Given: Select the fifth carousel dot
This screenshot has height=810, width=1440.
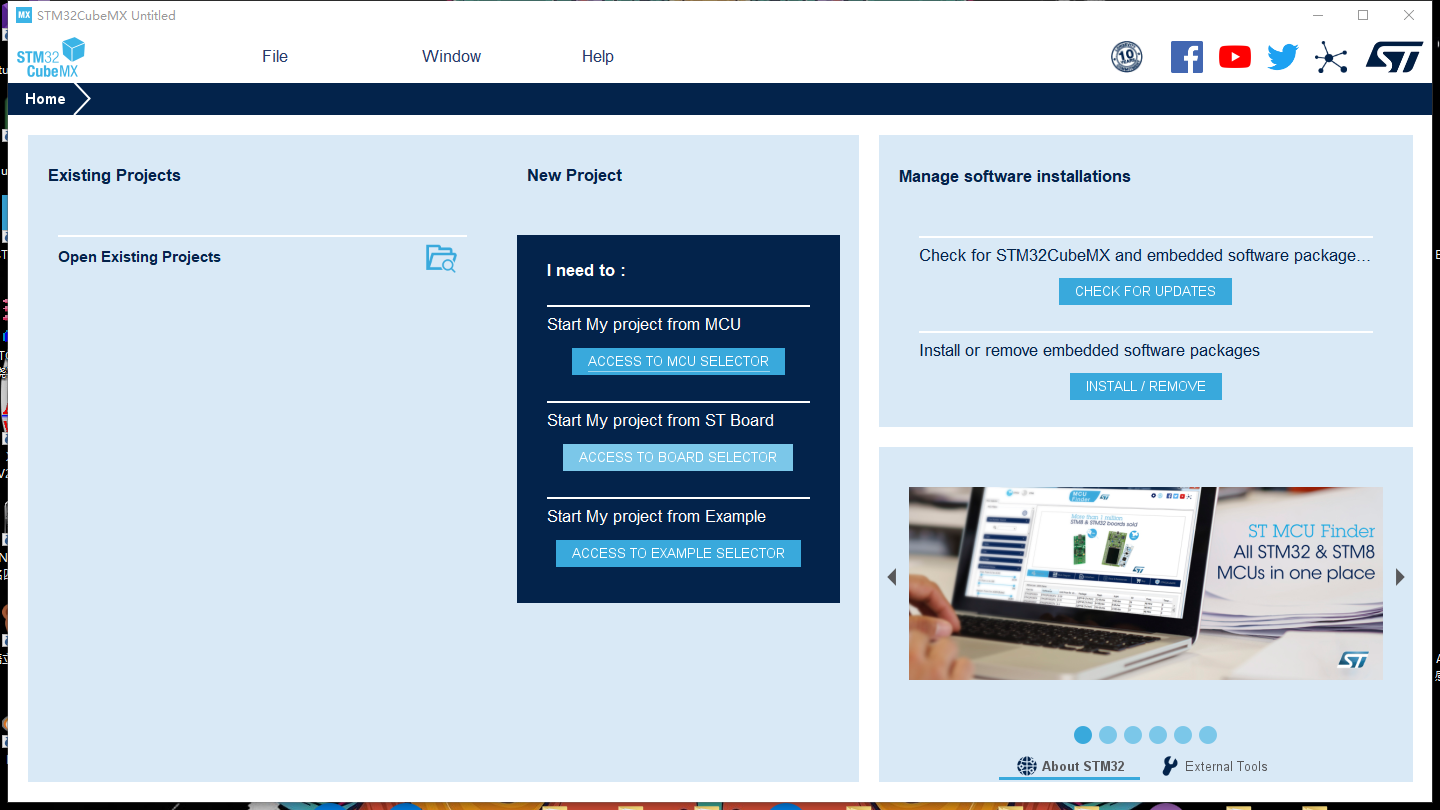Looking at the screenshot, I should pos(1183,735).
